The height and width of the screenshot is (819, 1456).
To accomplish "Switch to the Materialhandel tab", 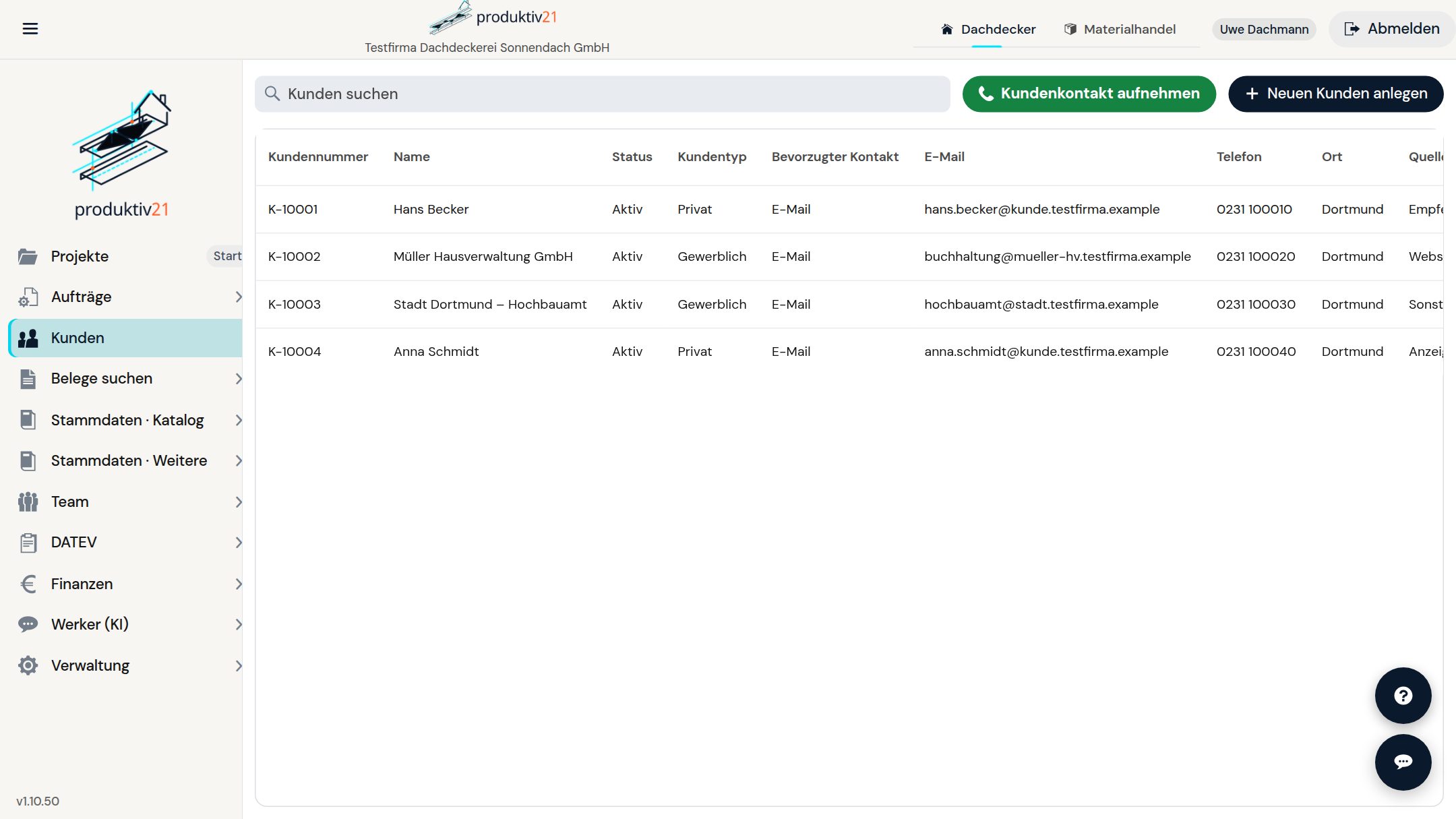I will click(1120, 29).
